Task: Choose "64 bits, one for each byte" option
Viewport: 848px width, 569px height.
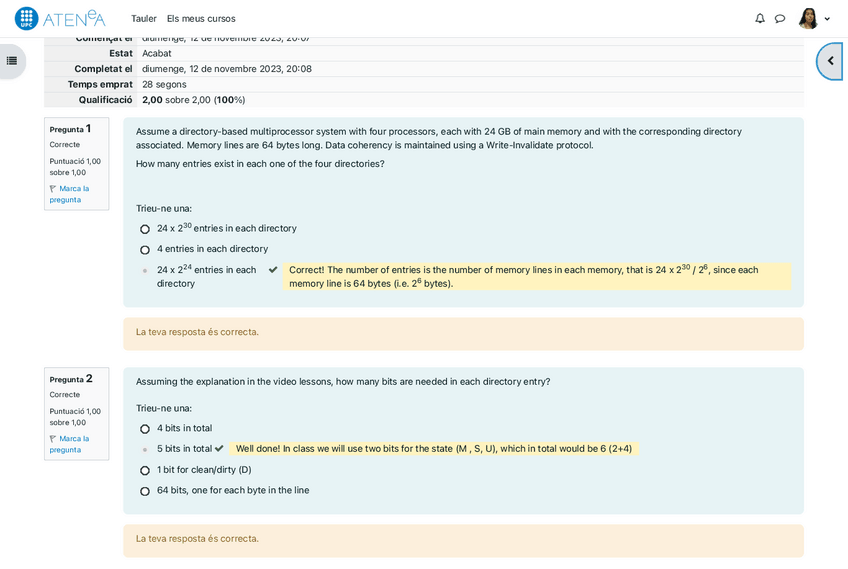Action: tap(145, 491)
